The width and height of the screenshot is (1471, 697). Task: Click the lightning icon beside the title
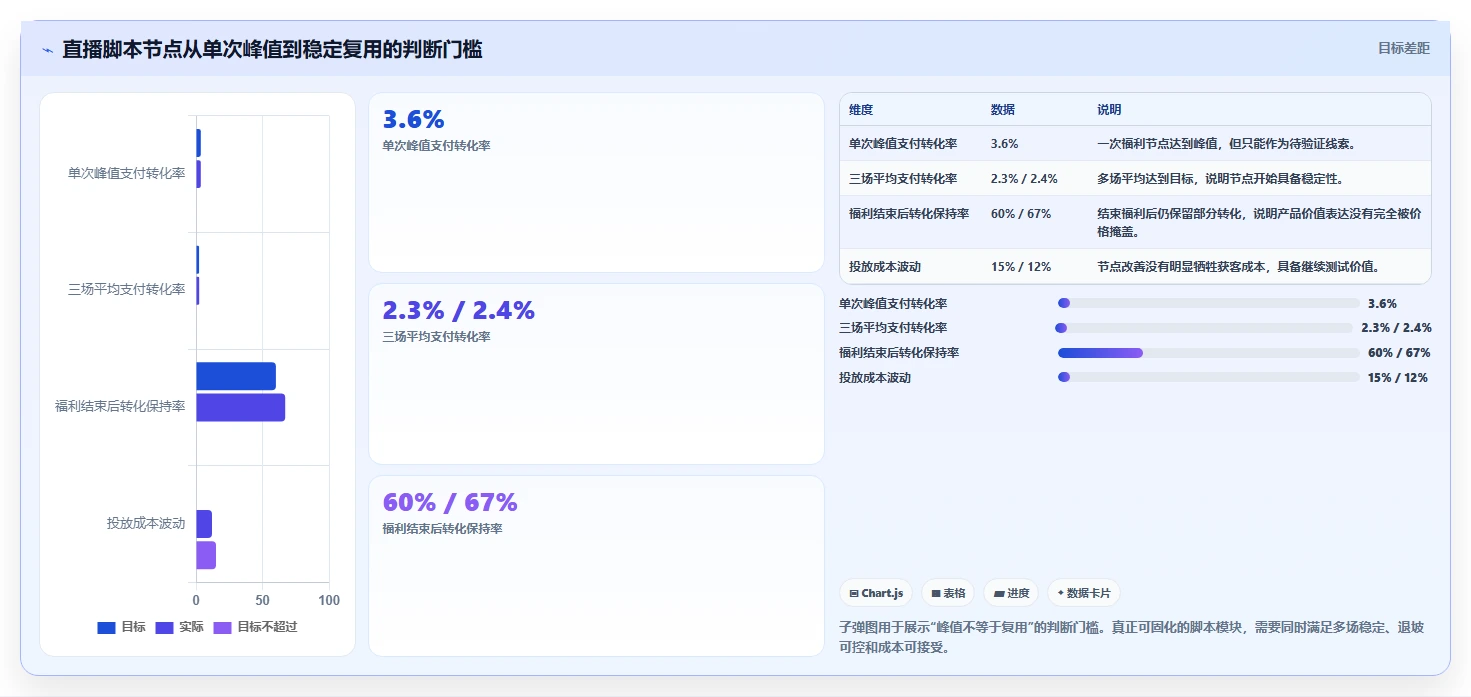click(47, 50)
